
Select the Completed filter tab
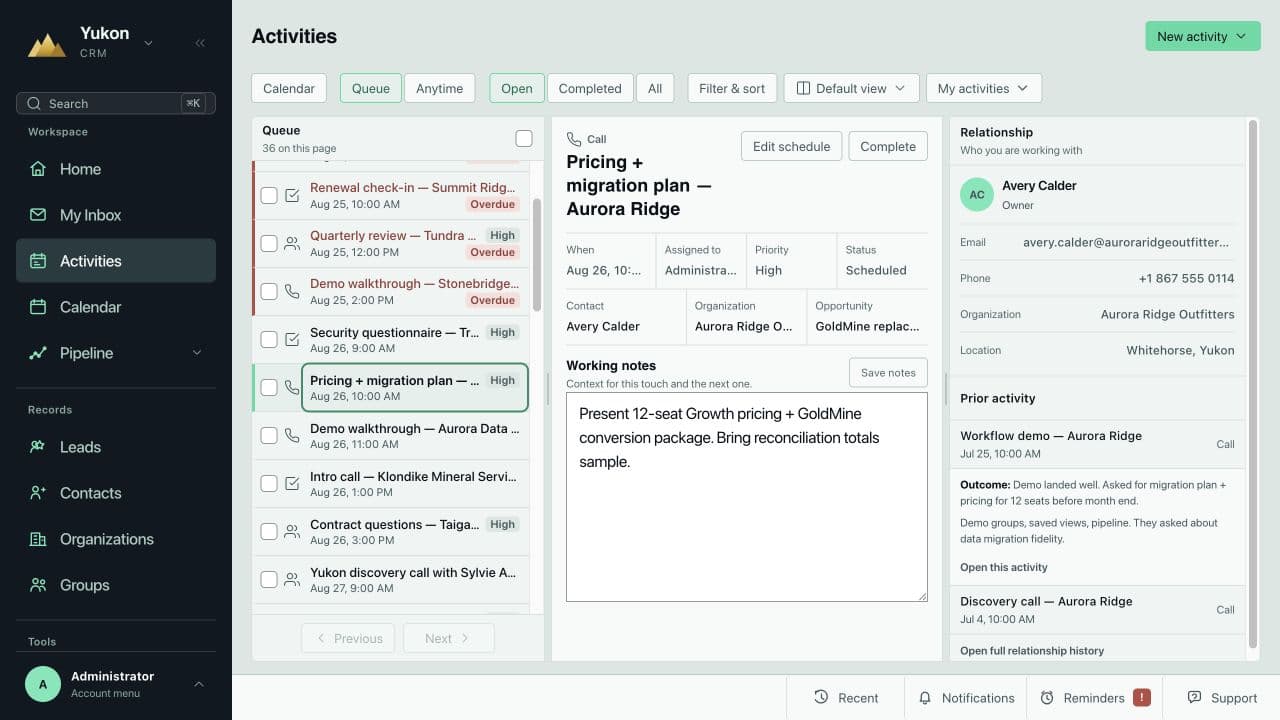click(590, 88)
